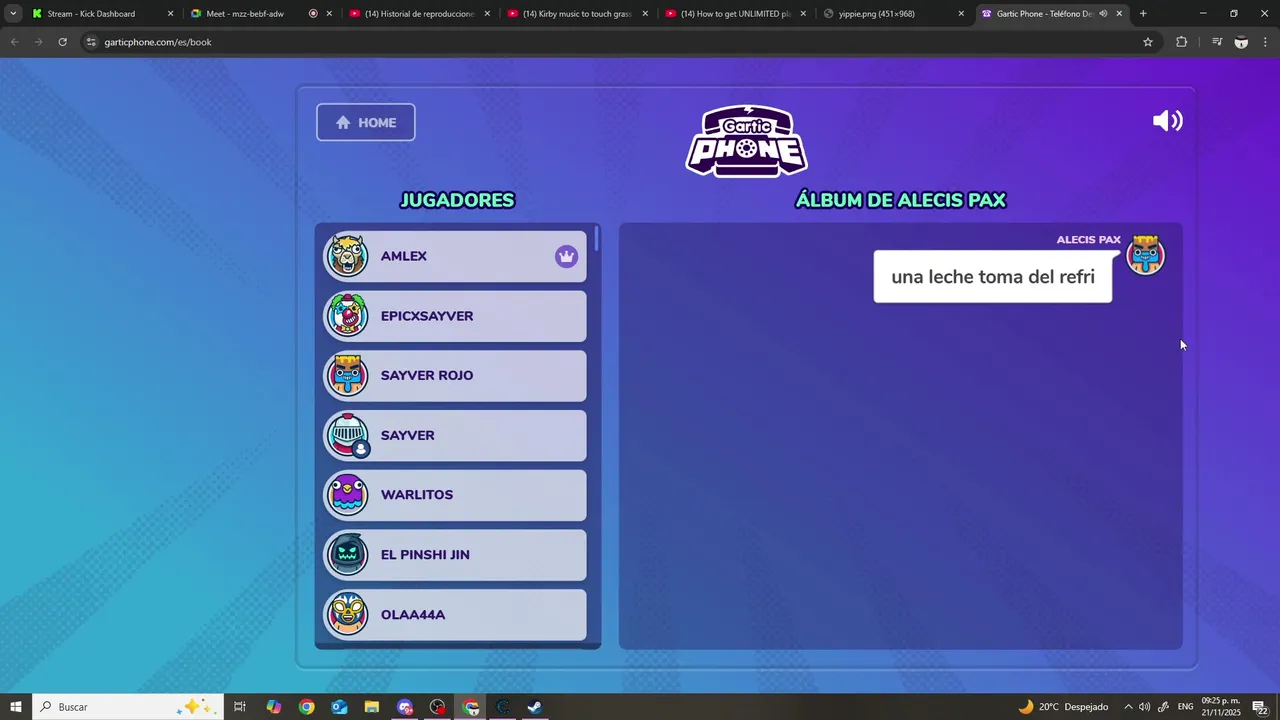The image size is (1280, 720).
Task: Open the browser extensions puzzle icon
Action: point(1181,42)
